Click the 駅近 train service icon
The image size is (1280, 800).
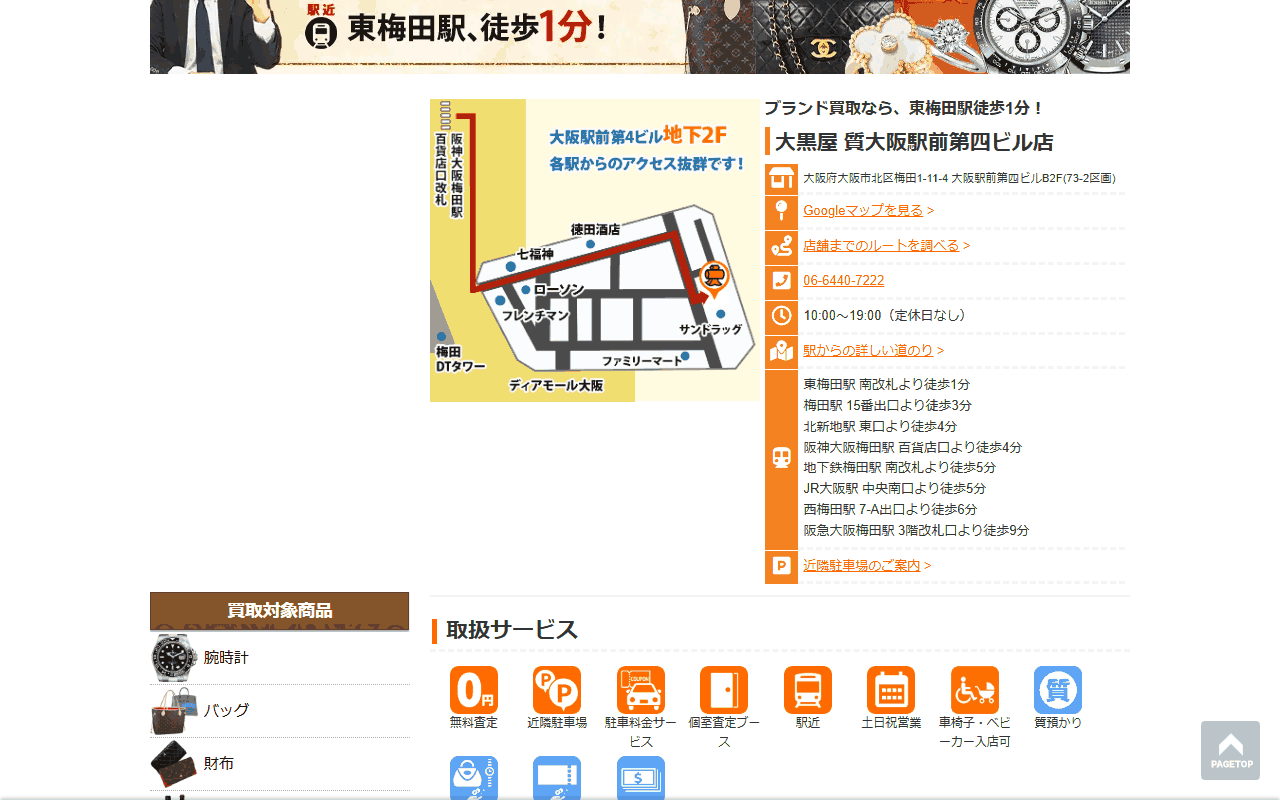tap(808, 690)
